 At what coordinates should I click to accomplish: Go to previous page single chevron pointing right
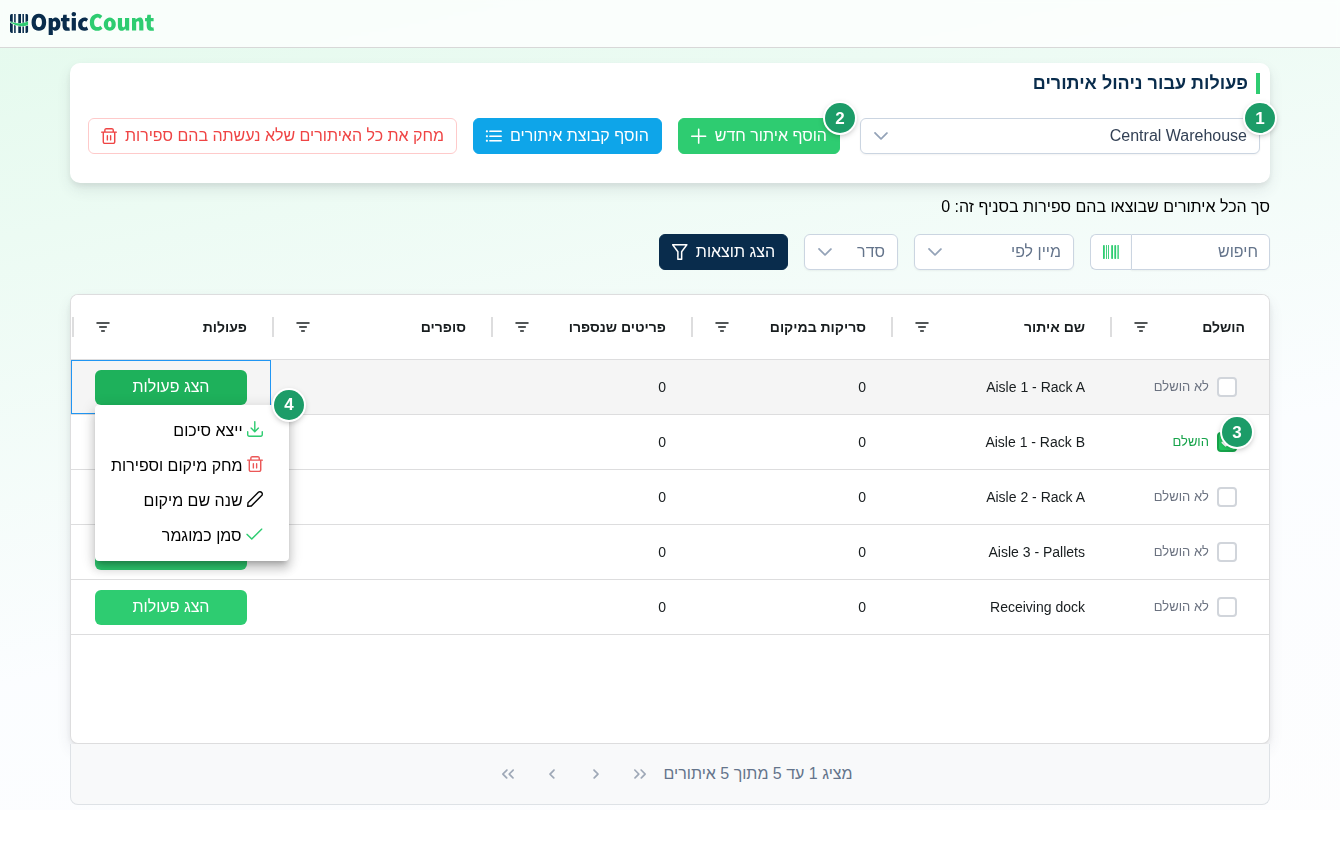point(596,774)
